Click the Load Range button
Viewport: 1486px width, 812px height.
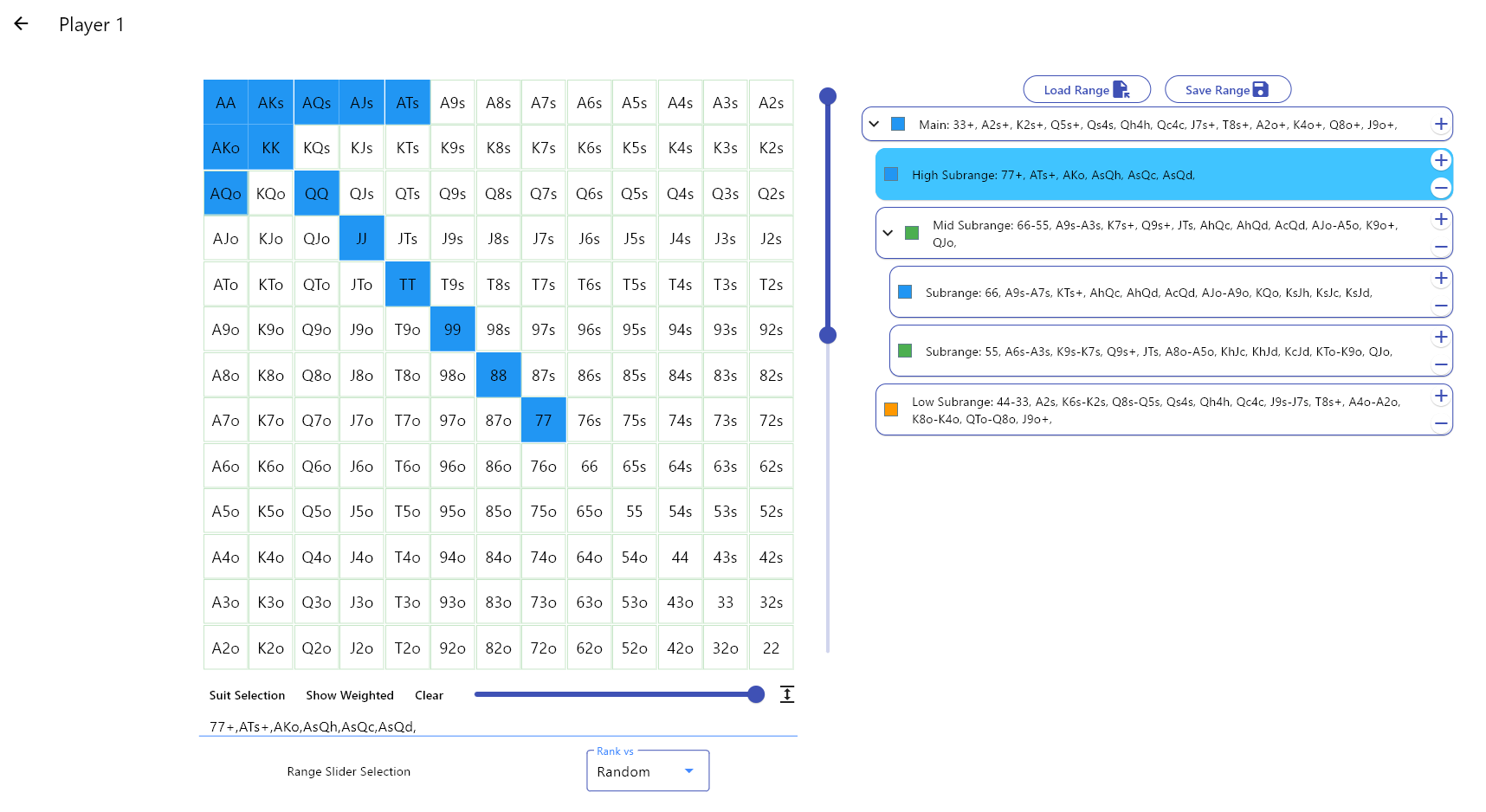tap(1087, 89)
